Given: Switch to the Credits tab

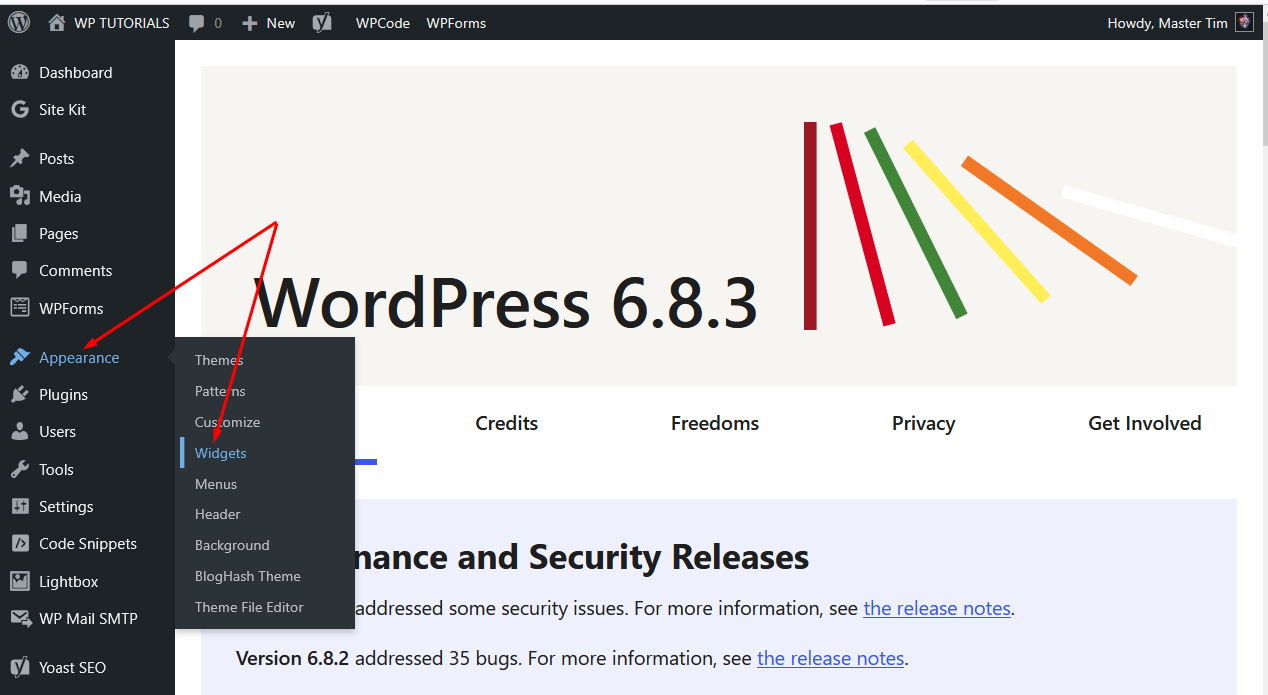Looking at the screenshot, I should pos(506,423).
